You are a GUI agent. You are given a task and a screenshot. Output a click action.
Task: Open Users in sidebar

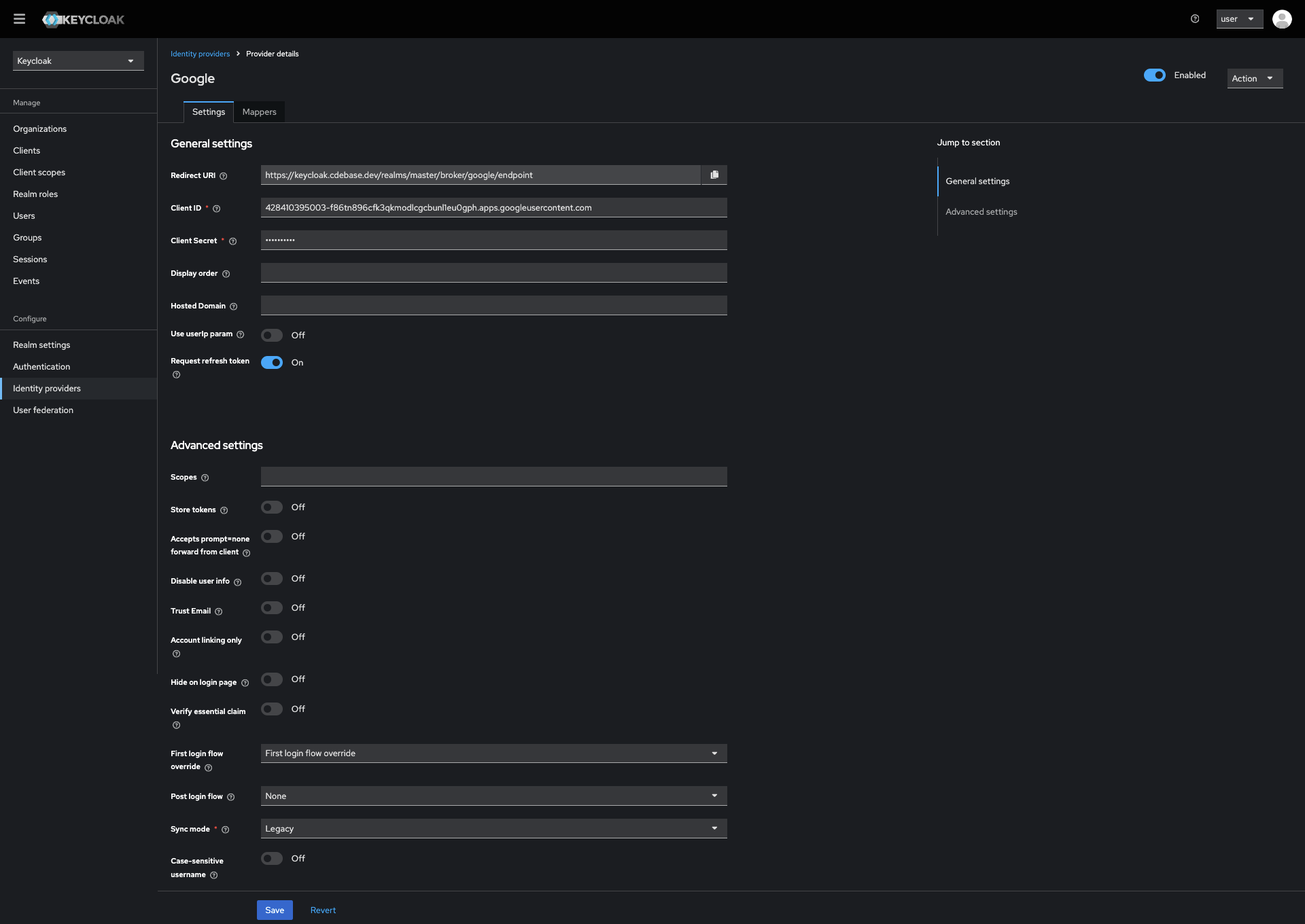tap(79, 215)
